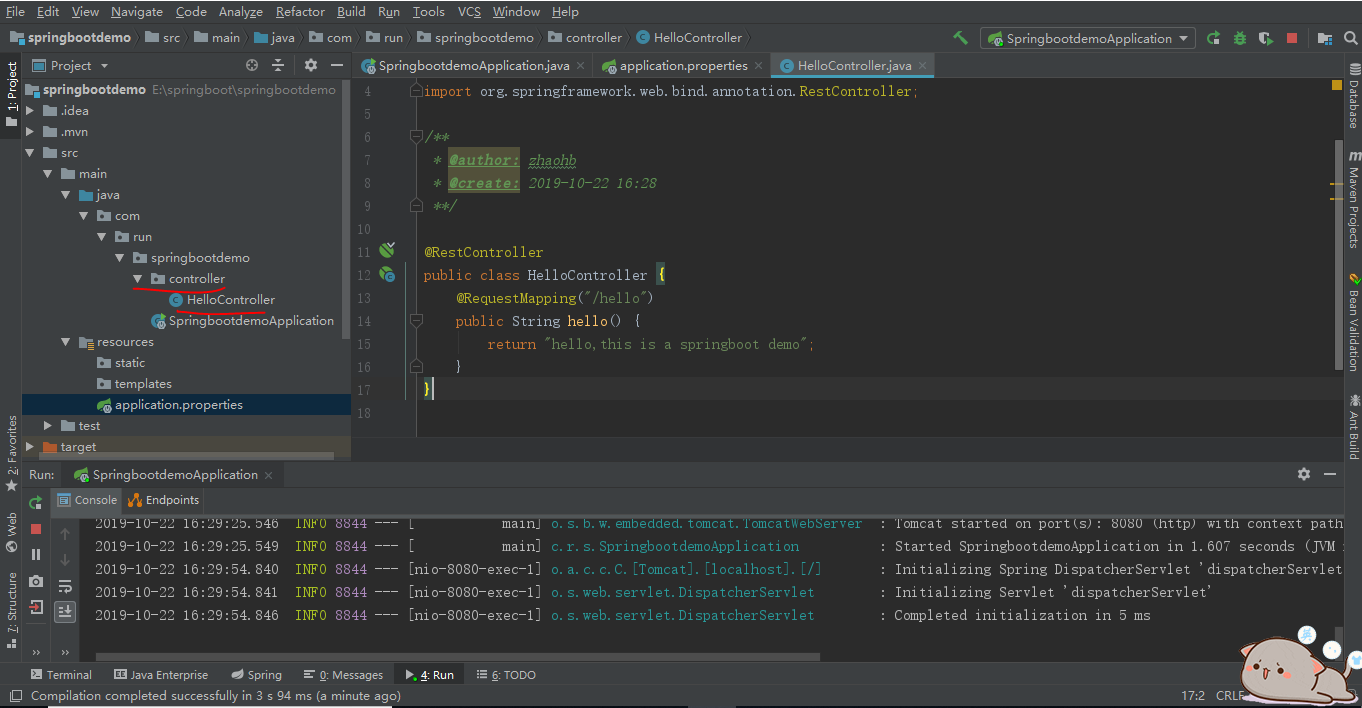Open the Terminal tool window
The image size is (1362, 708).
tap(61, 675)
